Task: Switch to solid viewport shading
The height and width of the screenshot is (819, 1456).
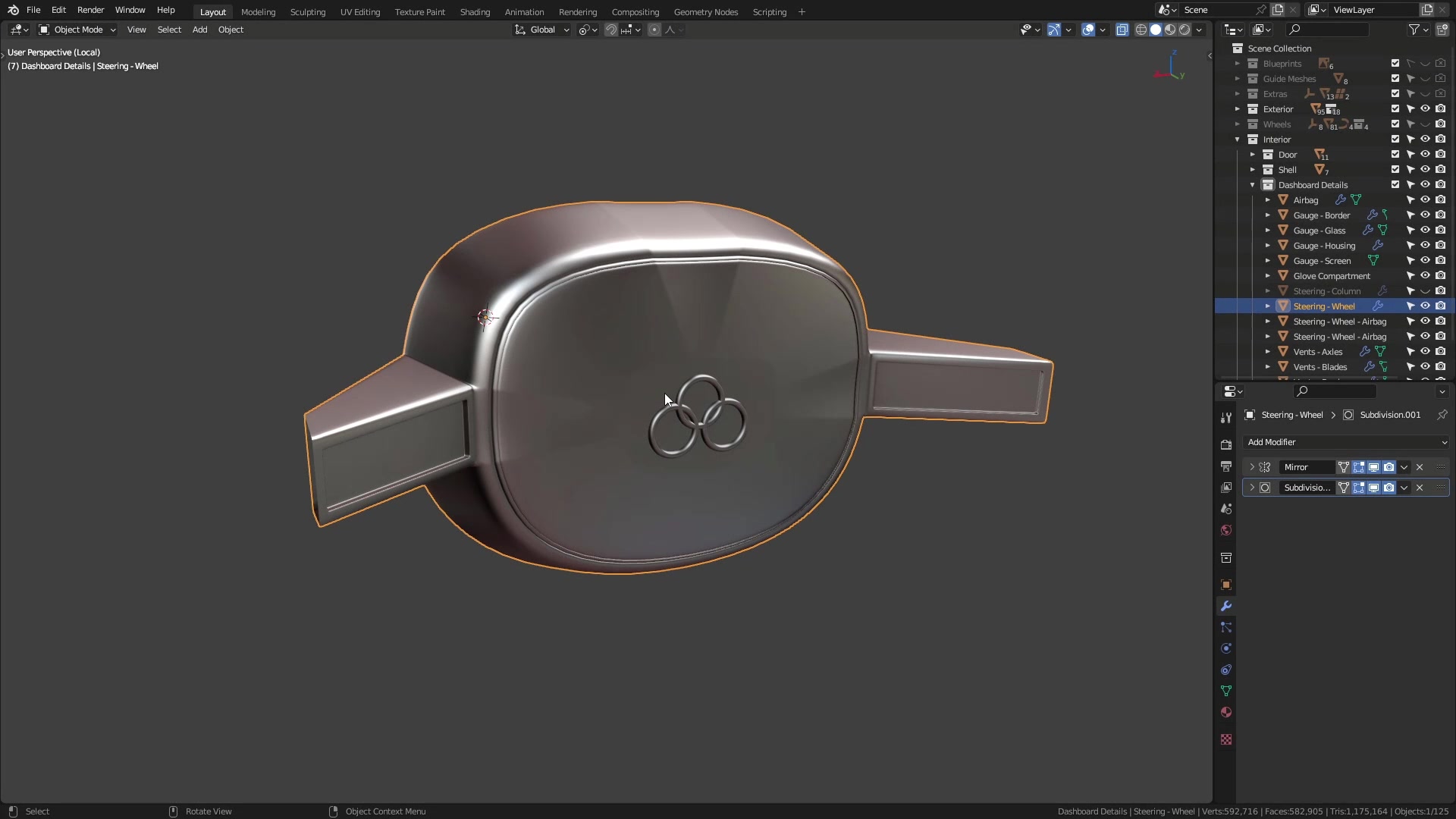Action: [x=1156, y=30]
